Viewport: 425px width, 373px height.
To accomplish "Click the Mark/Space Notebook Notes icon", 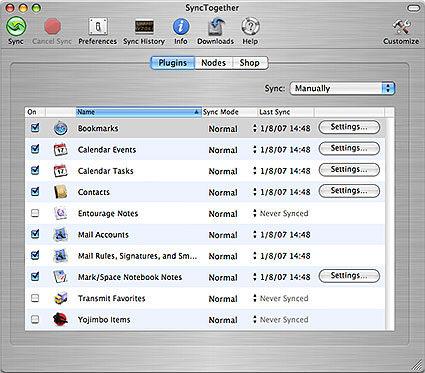I will pyautogui.click(x=61, y=277).
